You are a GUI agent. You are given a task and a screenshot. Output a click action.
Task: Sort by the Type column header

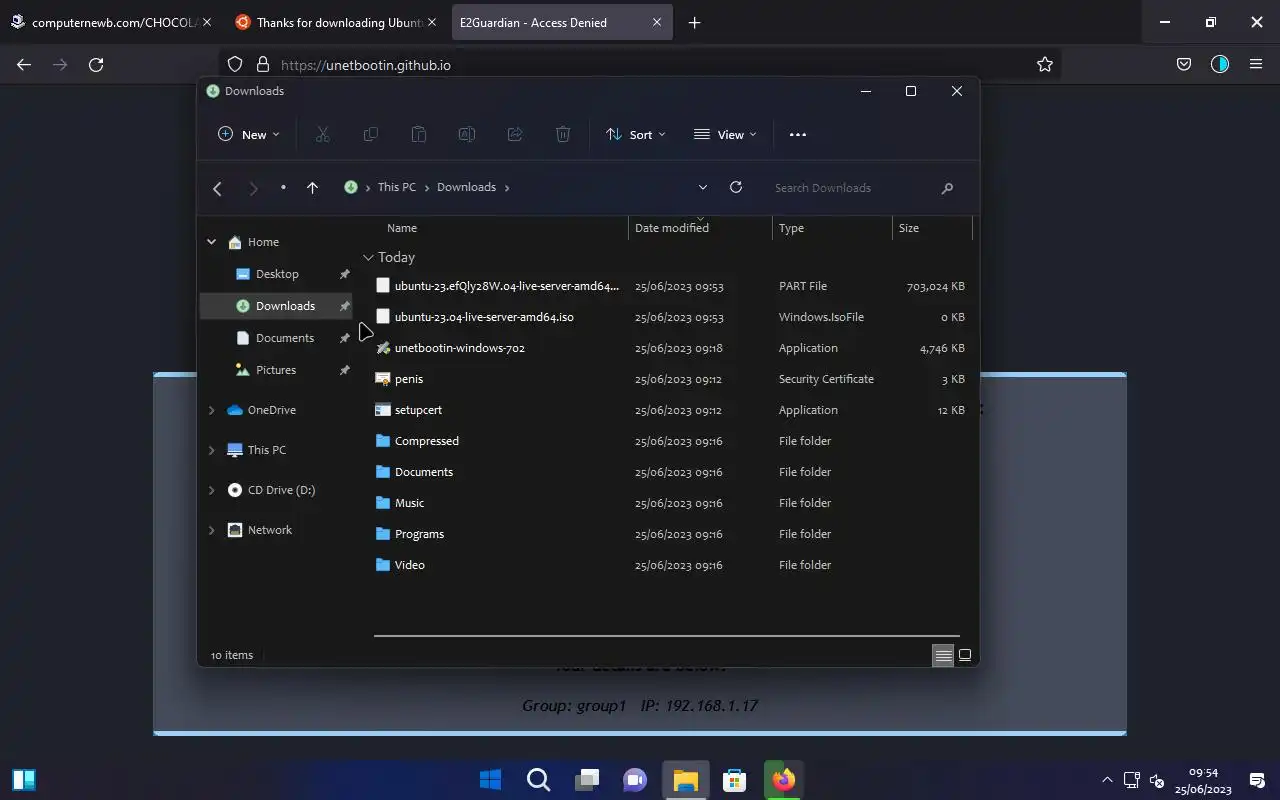point(832,228)
